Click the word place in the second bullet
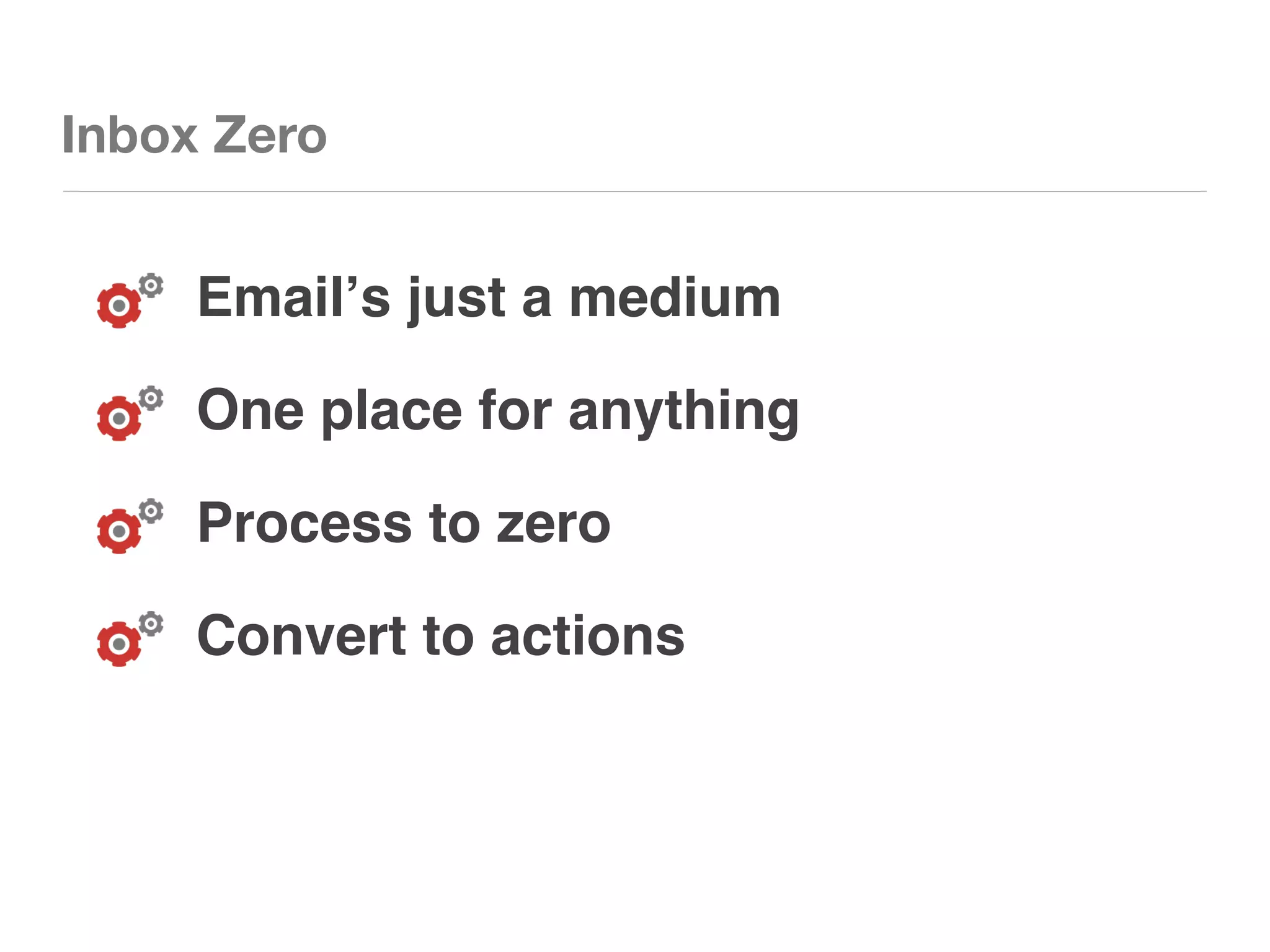This screenshot has height=952, width=1270. point(391,411)
